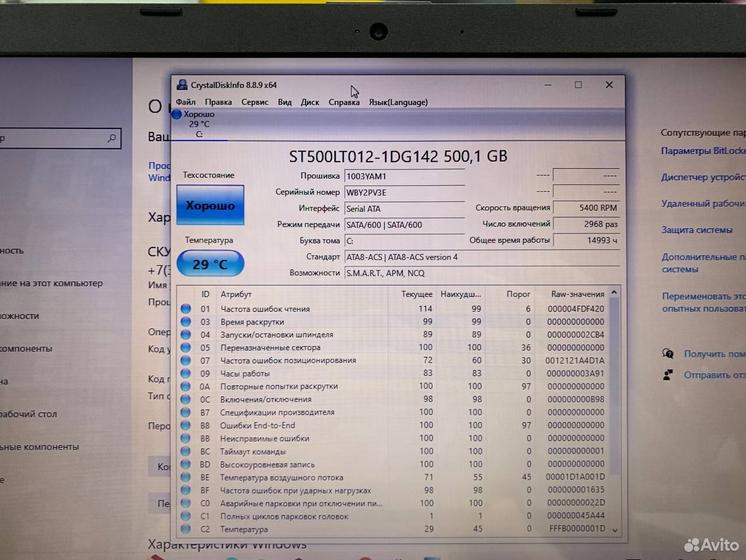The width and height of the screenshot is (746, 560).
Task: Click the Settings search box magnifier icon
Action: 112,138
